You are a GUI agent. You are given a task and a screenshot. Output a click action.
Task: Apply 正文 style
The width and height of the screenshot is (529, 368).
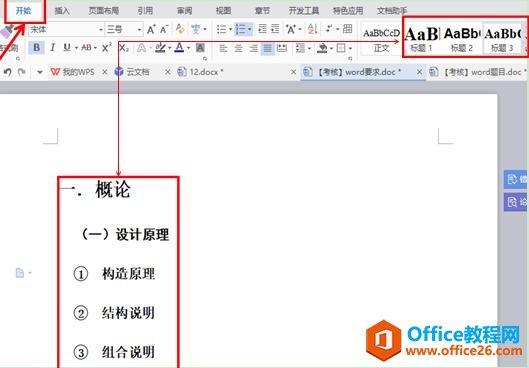tap(381, 40)
